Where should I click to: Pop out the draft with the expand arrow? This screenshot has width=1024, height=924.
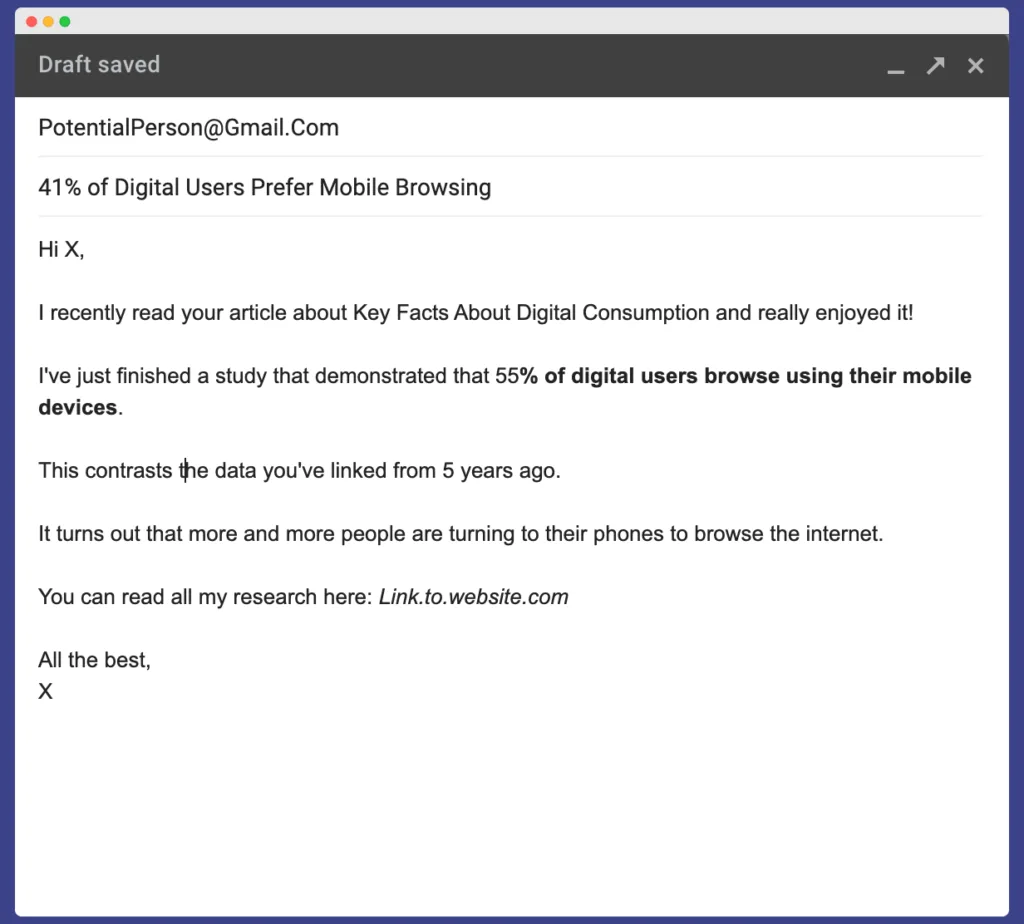(936, 65)
